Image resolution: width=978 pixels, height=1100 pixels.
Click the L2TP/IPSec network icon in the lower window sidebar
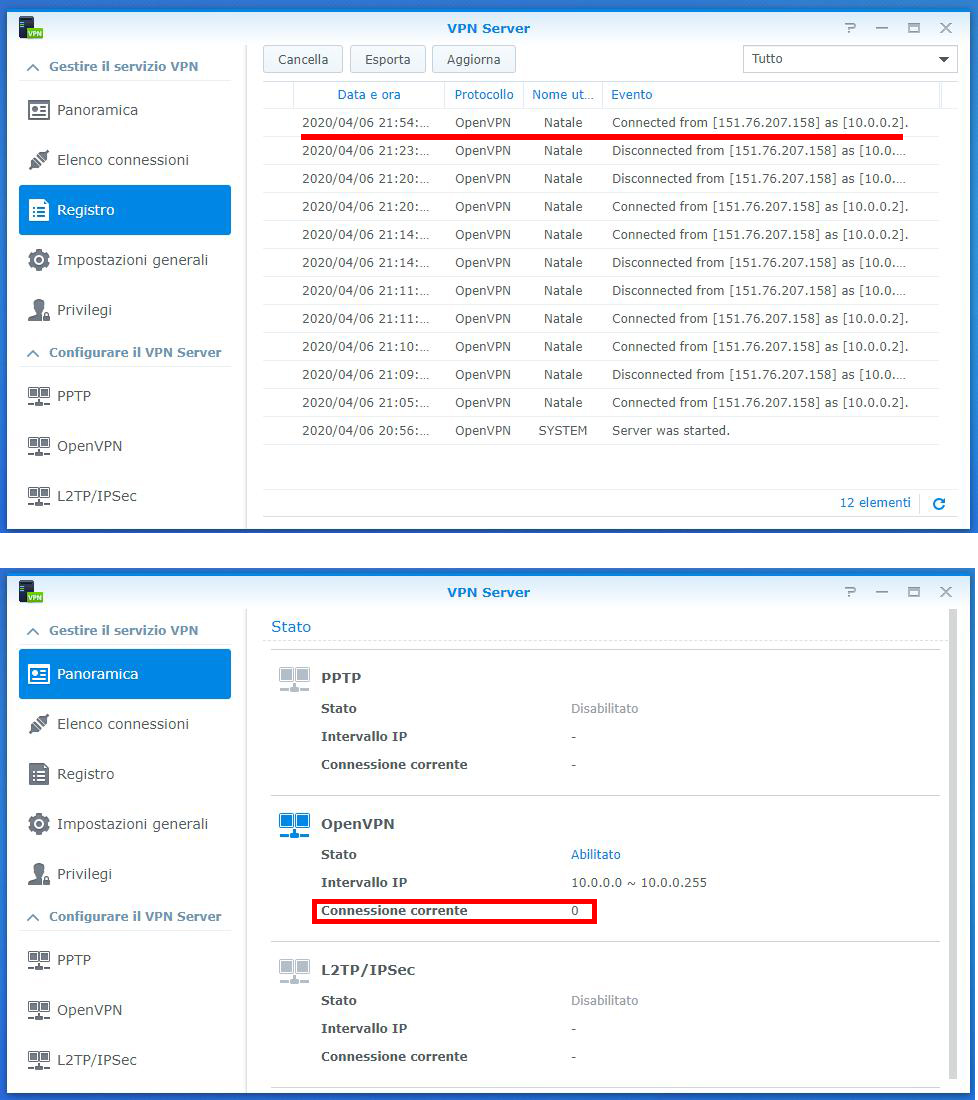[x=39, y=1060]
